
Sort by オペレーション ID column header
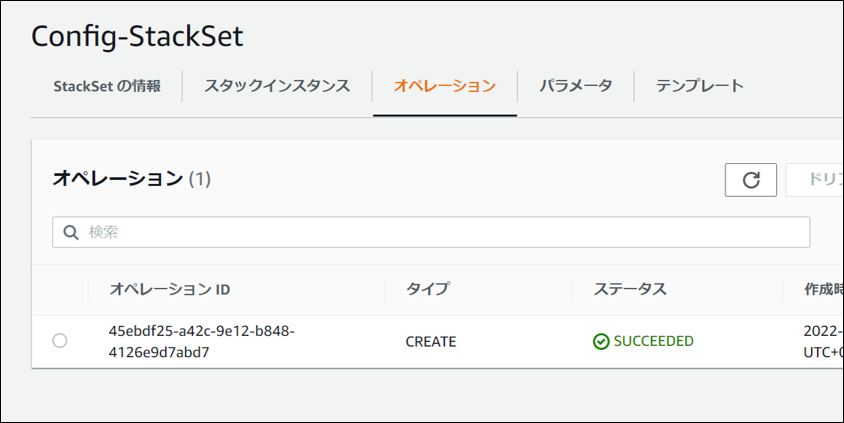point(170,290)
